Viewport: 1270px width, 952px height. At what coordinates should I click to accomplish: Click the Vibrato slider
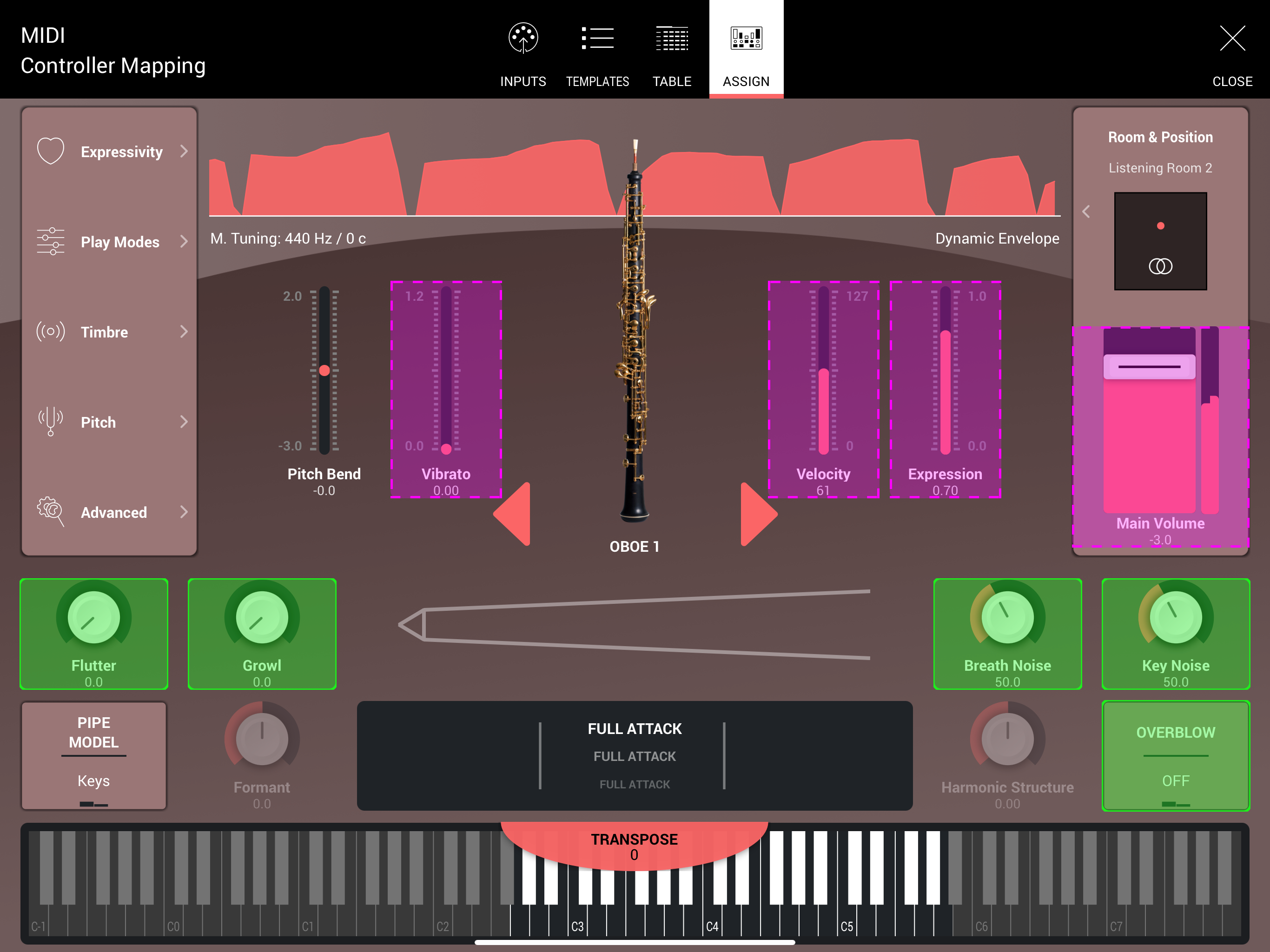[x=446, y=370]
